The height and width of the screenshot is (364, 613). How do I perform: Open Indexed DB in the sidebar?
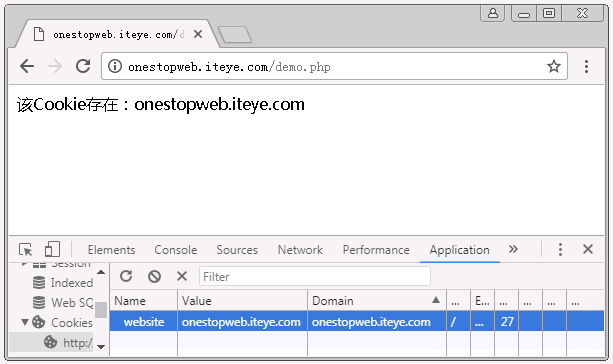point(63,283)
